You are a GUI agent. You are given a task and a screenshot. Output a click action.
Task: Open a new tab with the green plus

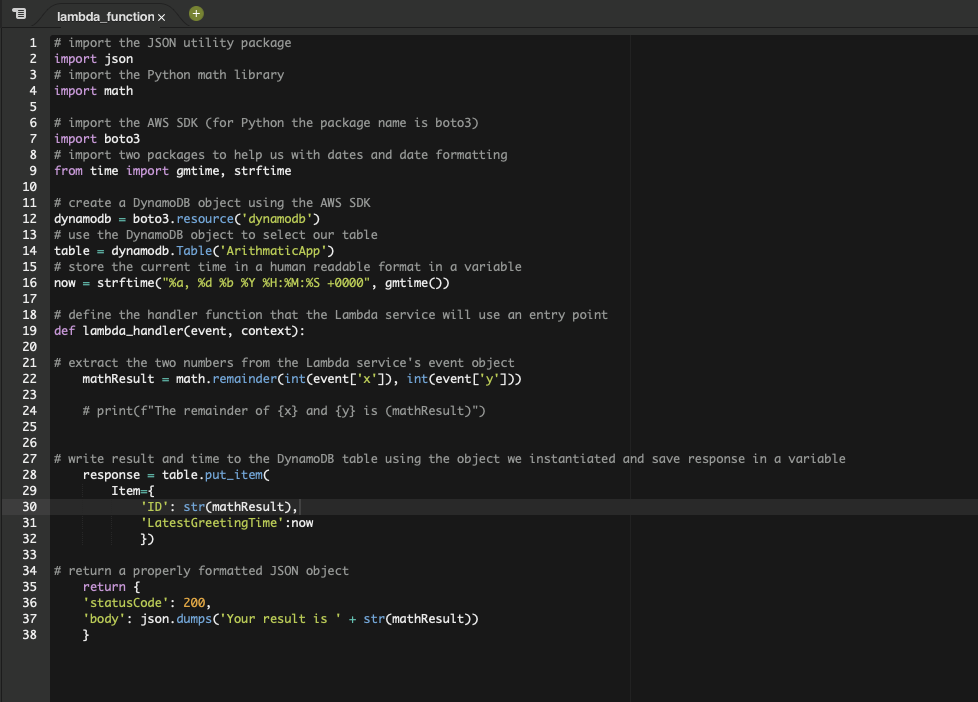pyautogui.click(x=195, y=14)
